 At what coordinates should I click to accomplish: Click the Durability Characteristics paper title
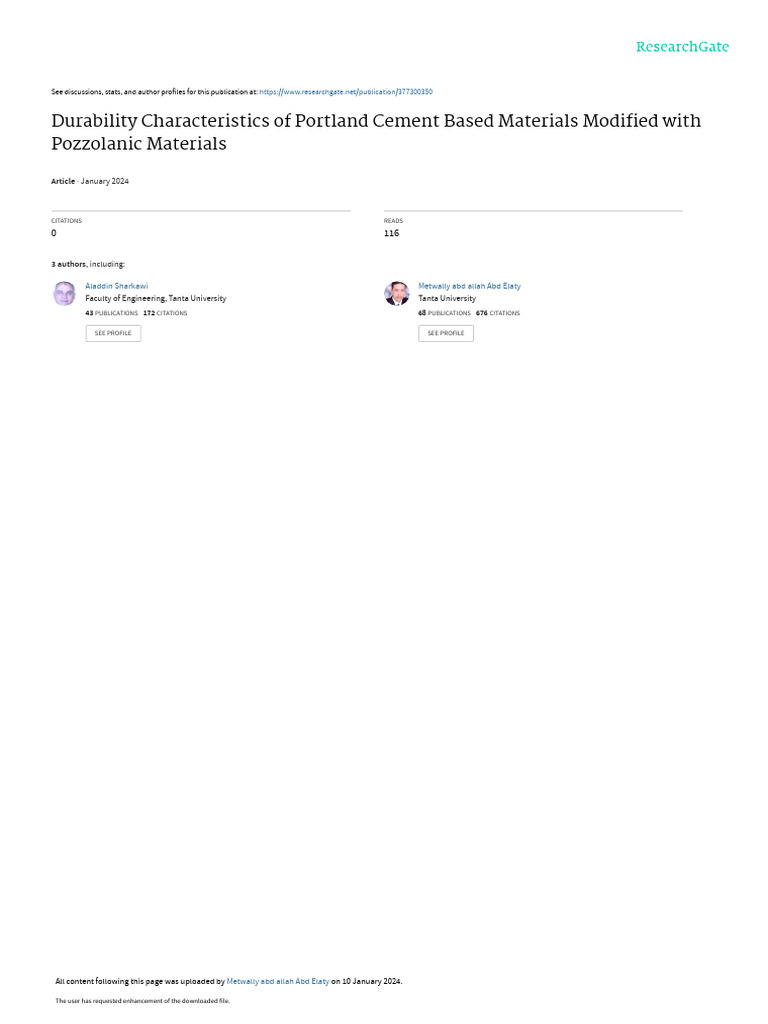click(376, 132)
